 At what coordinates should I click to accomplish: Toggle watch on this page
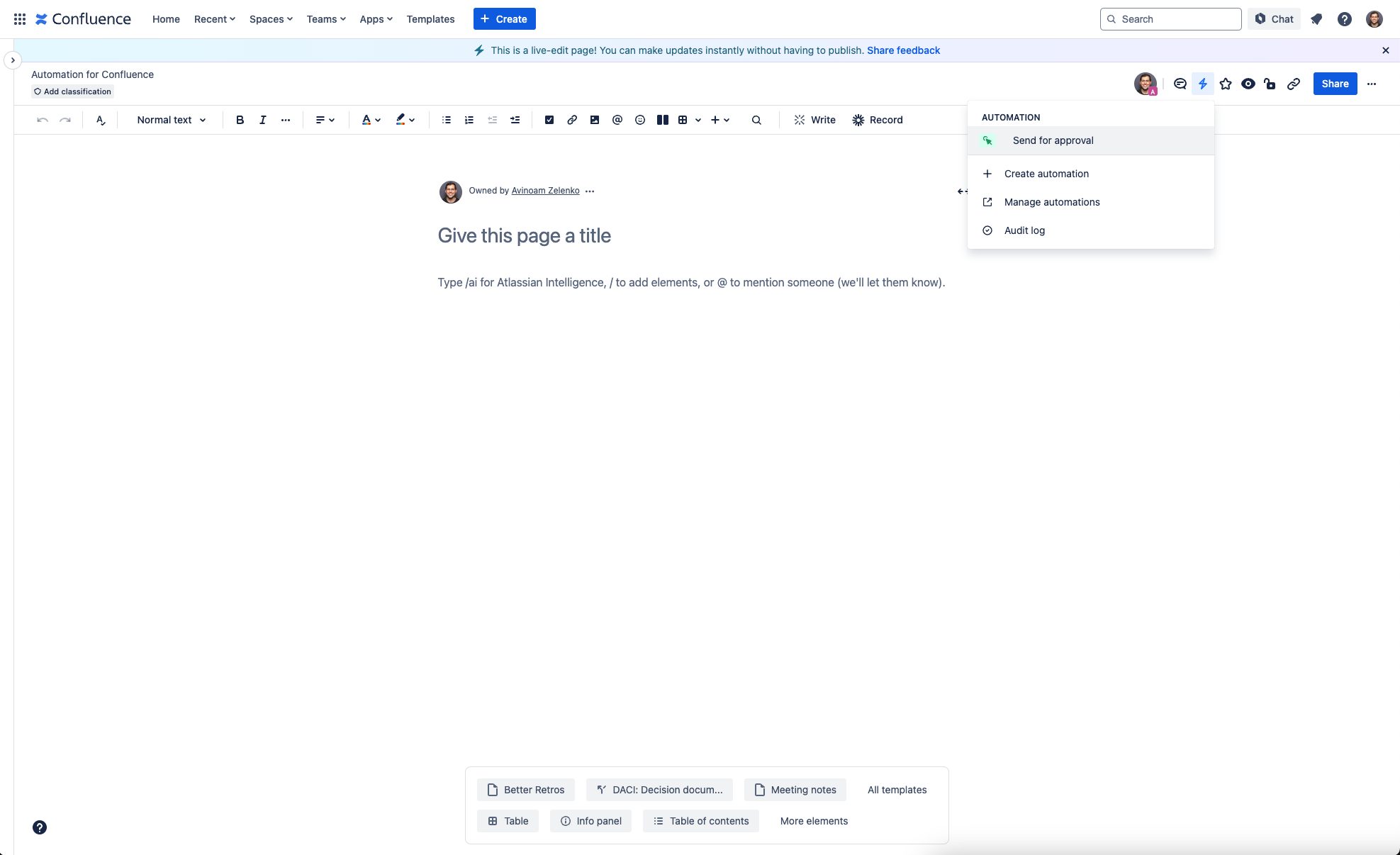[1248, 83]
